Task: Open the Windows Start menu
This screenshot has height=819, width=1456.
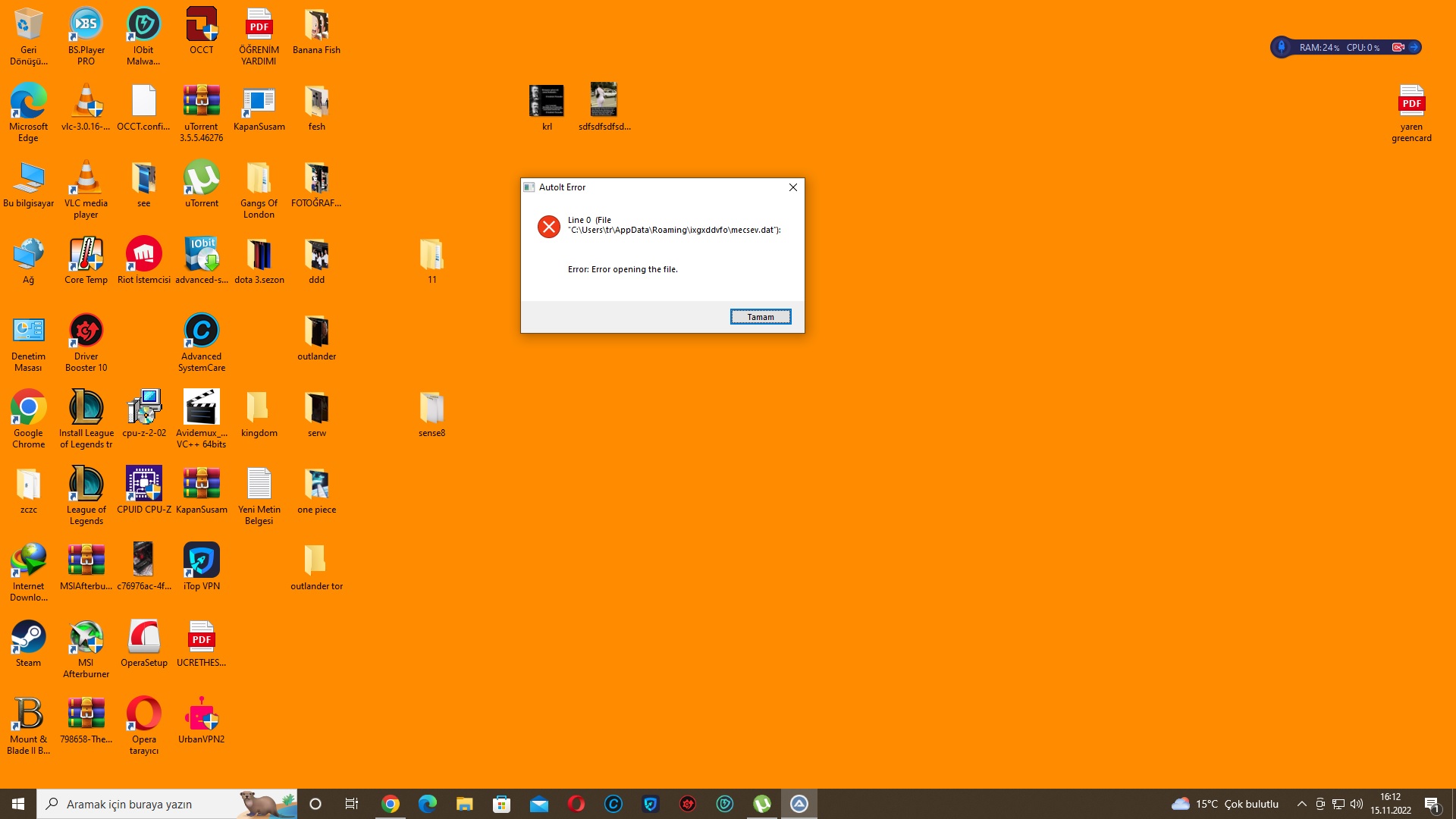Action: (x=18, y=804)
